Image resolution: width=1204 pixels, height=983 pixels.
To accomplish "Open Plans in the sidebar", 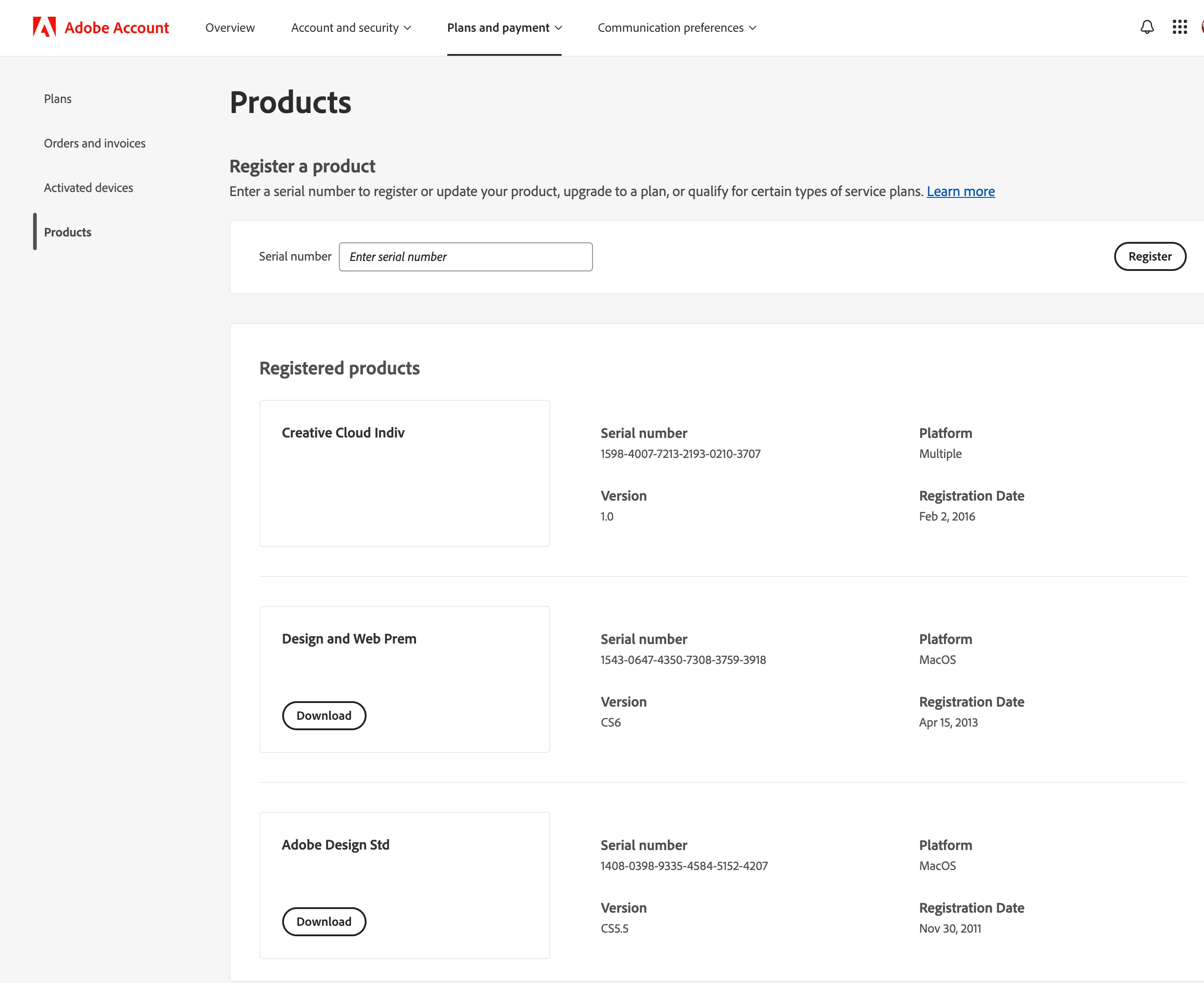I will [x=58, y=98].
